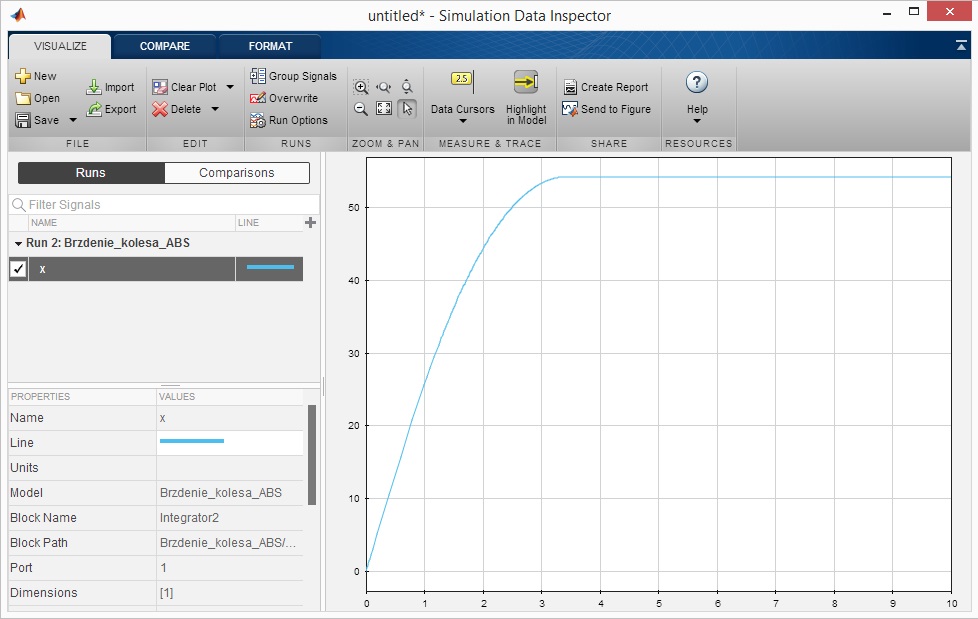
Task: Select the zoom out tool
Action: [361, 109]
